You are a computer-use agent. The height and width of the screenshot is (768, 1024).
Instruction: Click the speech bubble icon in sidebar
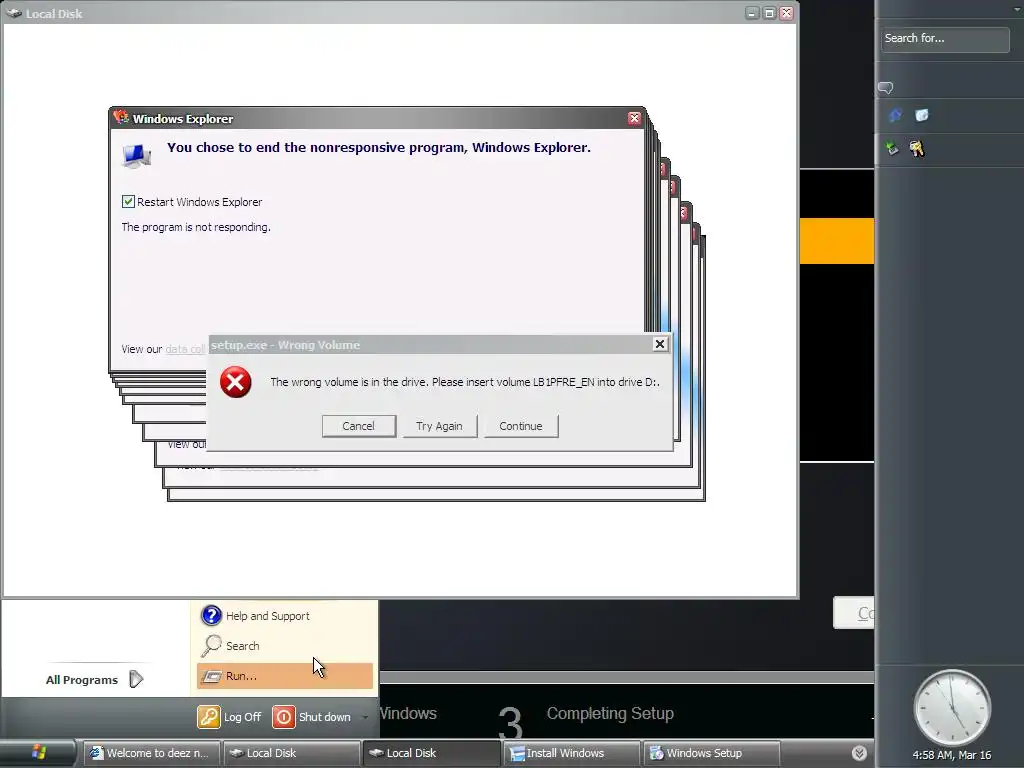886,88
